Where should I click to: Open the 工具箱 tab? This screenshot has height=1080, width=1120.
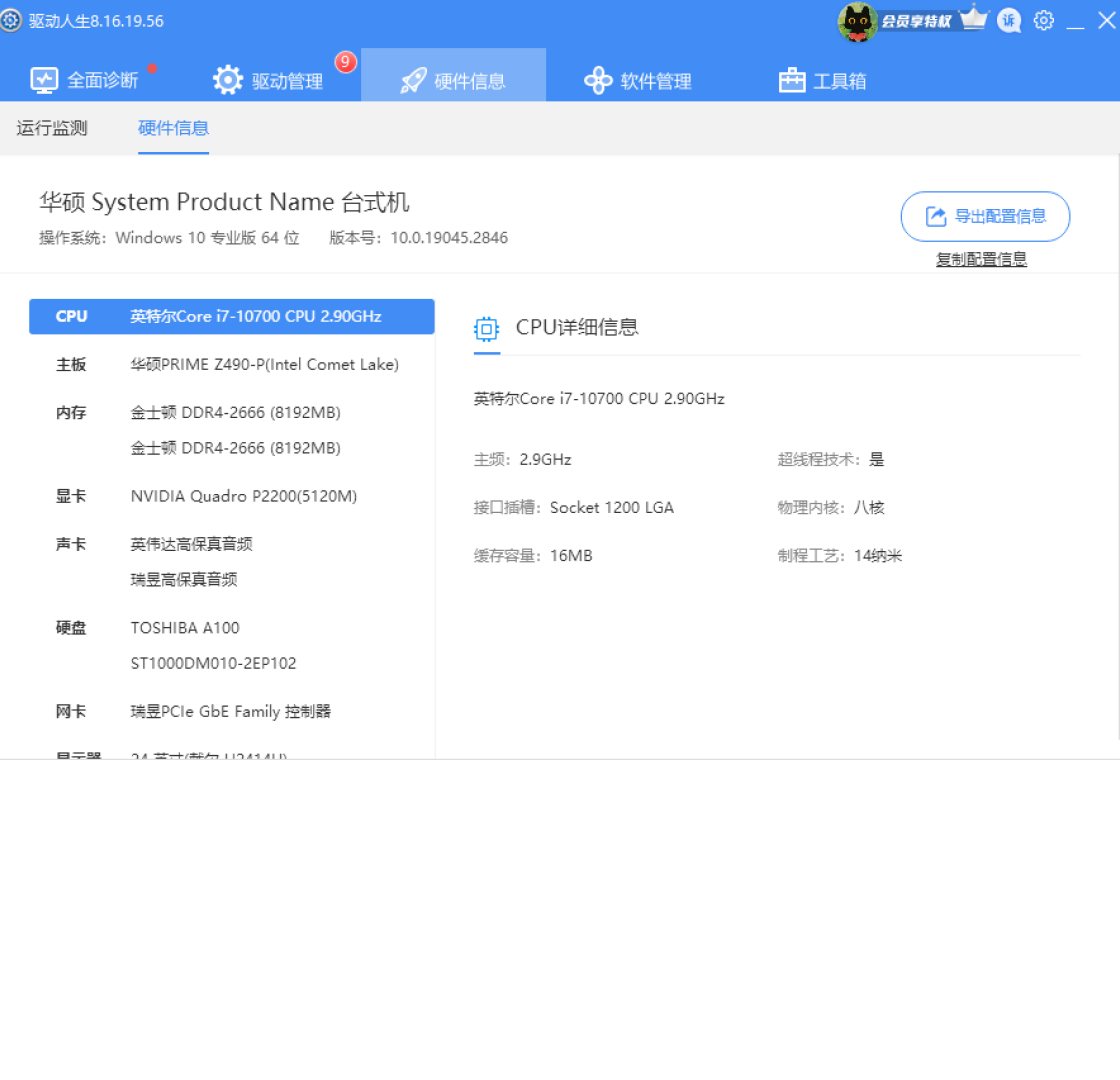(x=823, y=80)
